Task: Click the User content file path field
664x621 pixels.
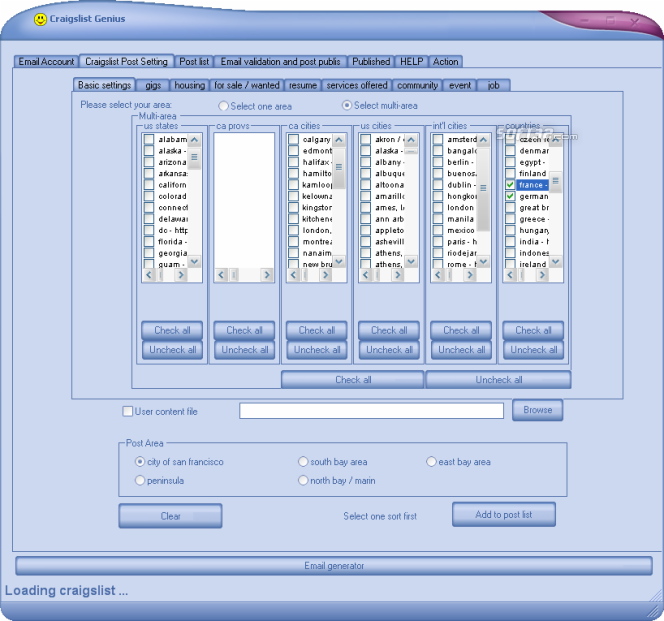Action: 371,411
